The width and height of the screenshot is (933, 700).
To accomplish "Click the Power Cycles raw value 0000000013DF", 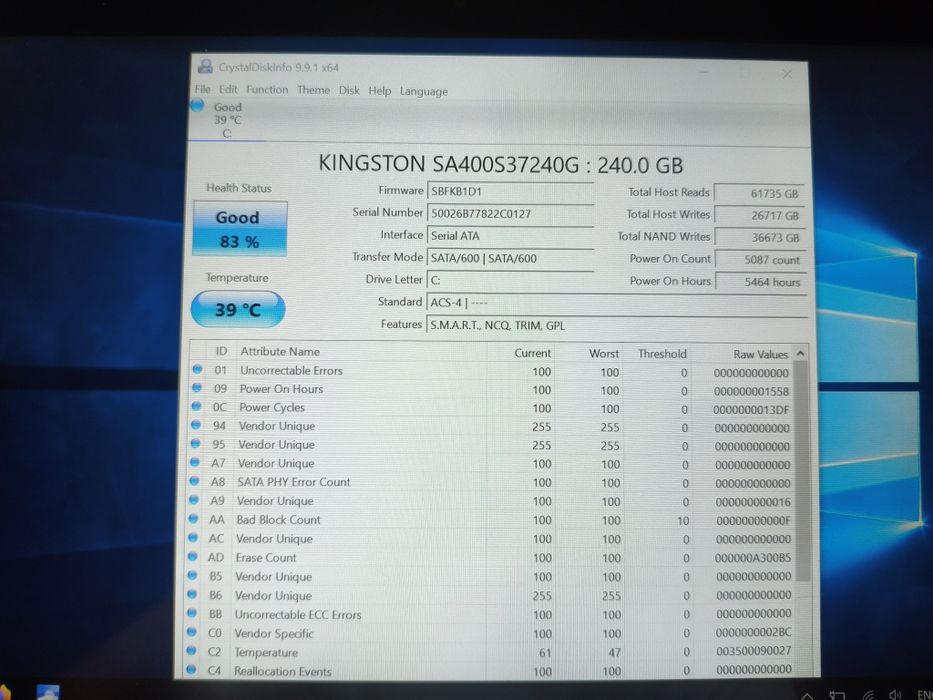I will click(x=751, y=410).
